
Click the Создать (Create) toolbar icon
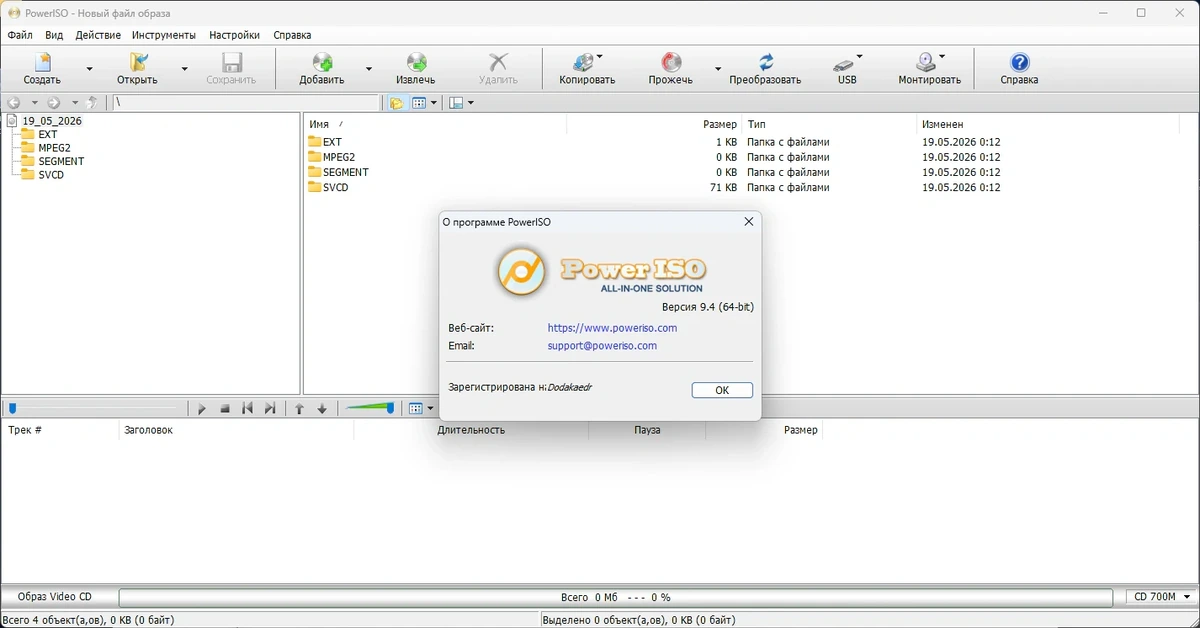(42, 62)
